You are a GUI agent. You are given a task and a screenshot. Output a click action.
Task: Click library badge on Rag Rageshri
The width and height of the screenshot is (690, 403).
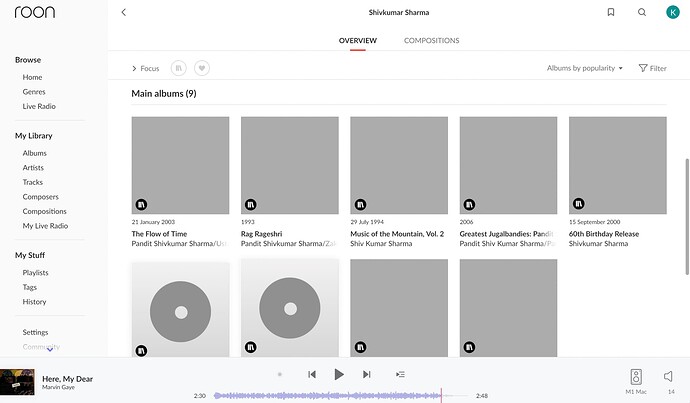pyautogui.click(x=250, y=205)
